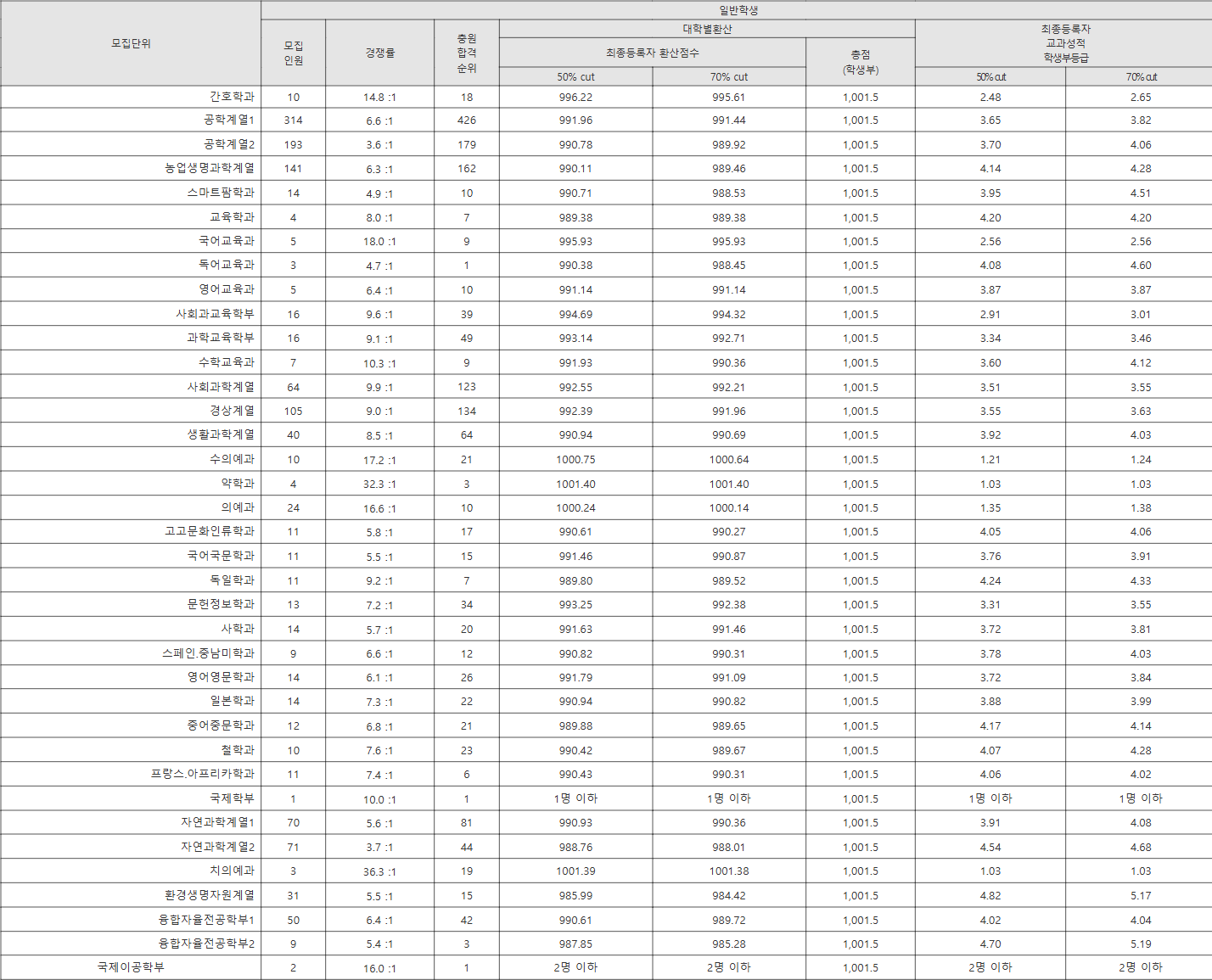The height and width of the screenshot is (980, 1212).
Task: Click the 간호학과 row label
Action: click(x=232, y=97)
